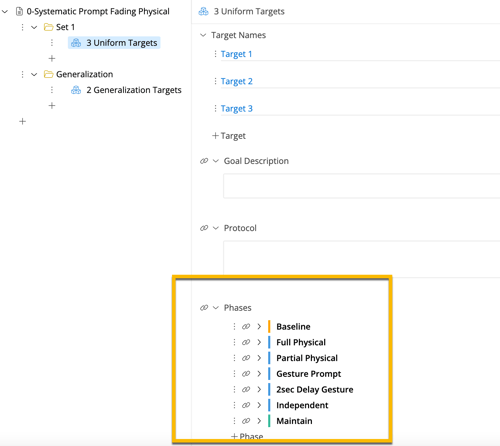Image resolution: width=500 pixels, height=446 pixels.
Task: Click the drag handle beside Full Physical phase
Action: [234, 342]
